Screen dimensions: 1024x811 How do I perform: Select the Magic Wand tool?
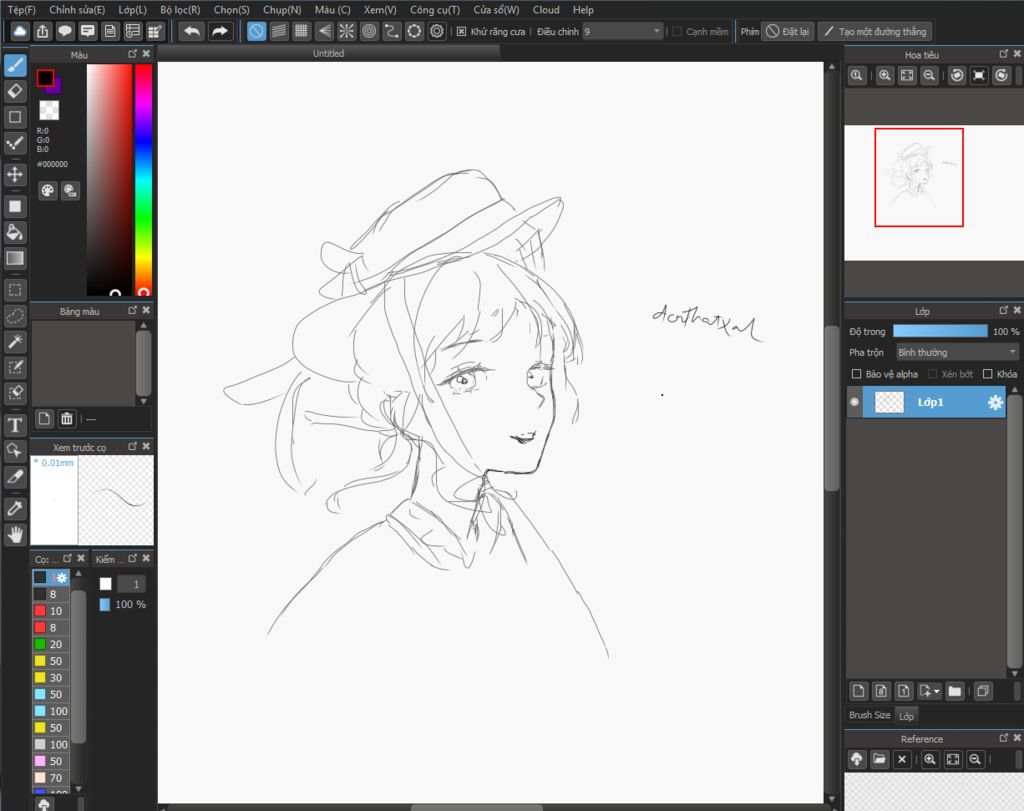click(x=15, y=341)
